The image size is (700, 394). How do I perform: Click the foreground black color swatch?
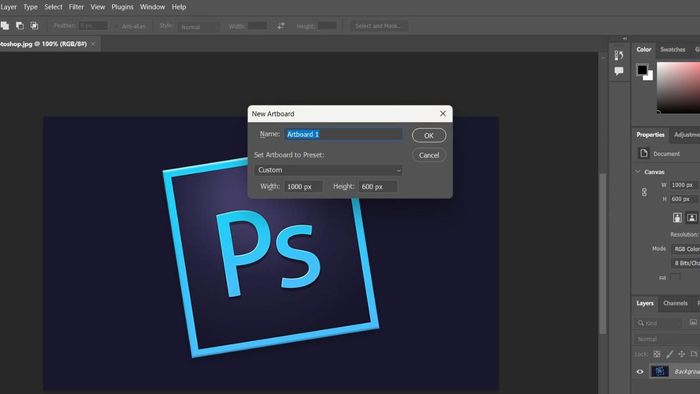(642, 70)
